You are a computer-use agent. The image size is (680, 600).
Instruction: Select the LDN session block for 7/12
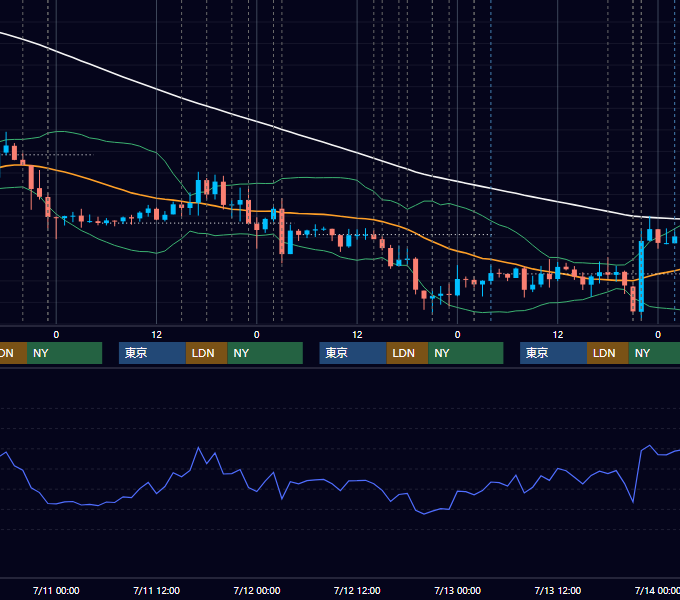tap(407, 353)
